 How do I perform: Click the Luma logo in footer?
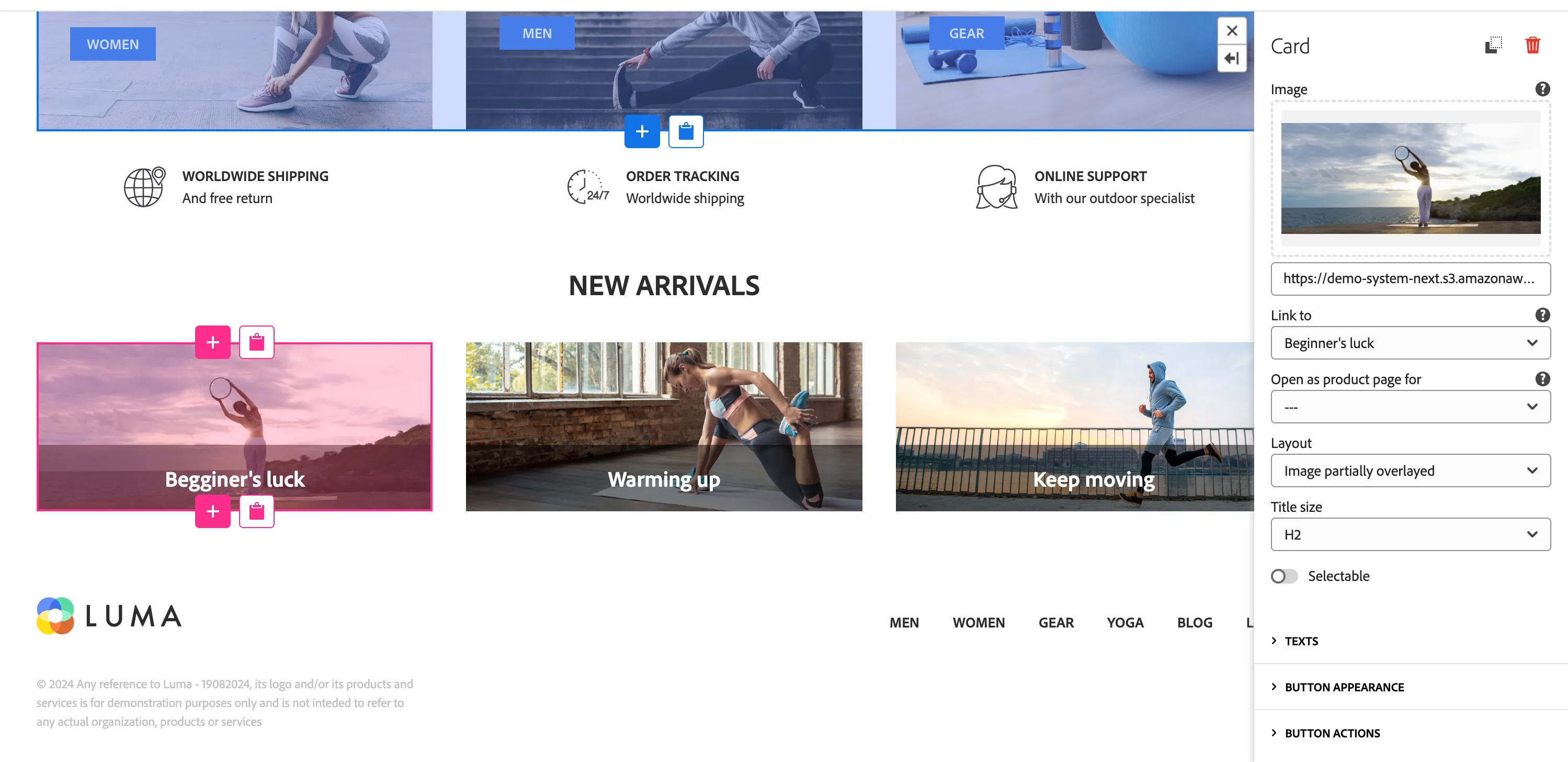point(109,616)
